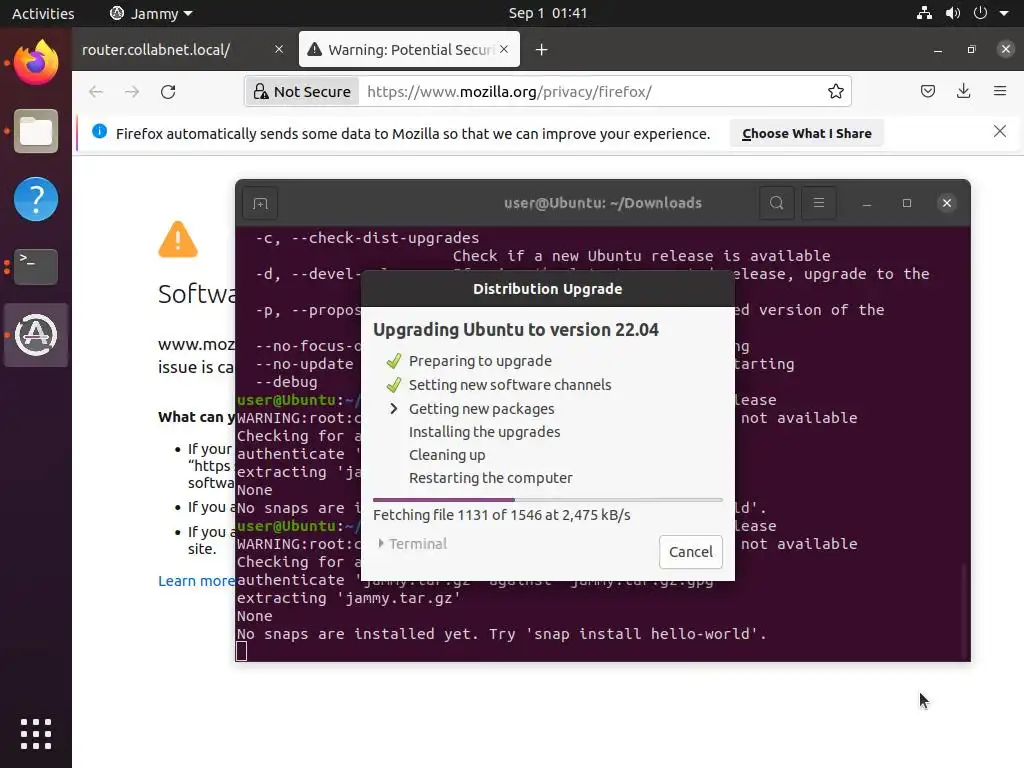Viewport: 1024px width, 768px height.
Task: Open the Files app in the dock
Action: (36, 131)
